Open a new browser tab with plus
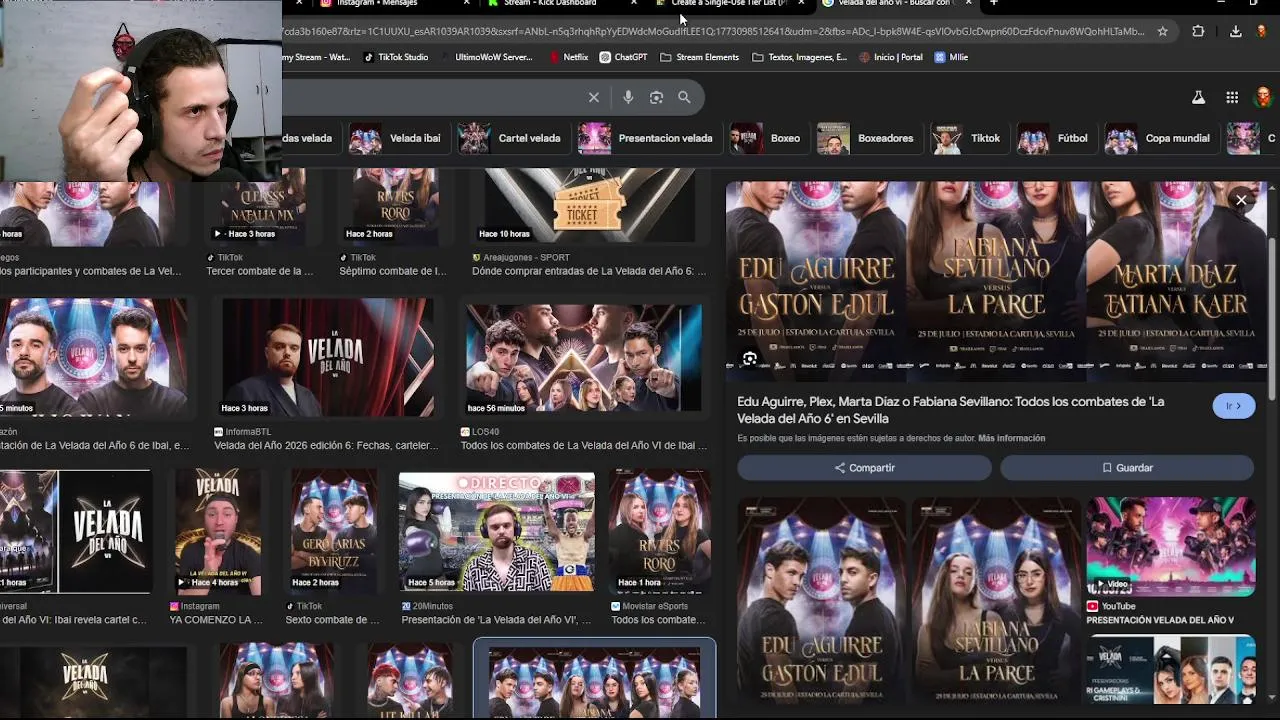1280x720 pixels. coord(993,3)
